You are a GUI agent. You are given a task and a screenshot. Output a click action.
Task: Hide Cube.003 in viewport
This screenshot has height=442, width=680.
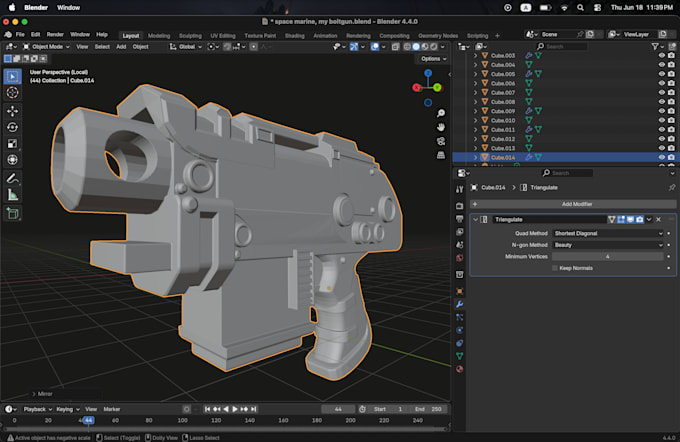[x=662, y=56]
